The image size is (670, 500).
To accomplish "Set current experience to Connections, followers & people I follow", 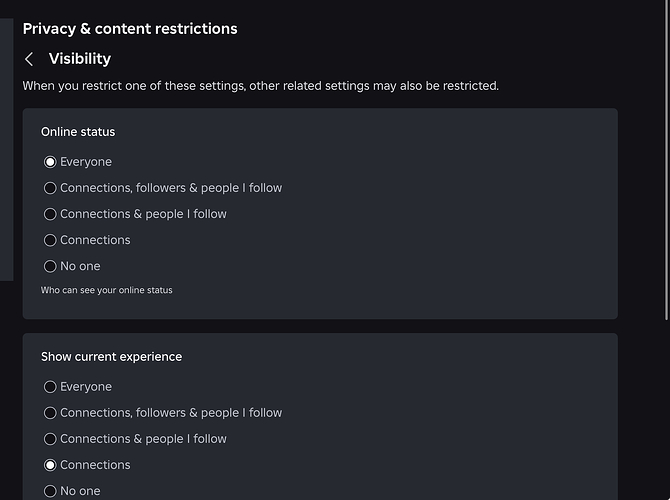I will (50, 413).
